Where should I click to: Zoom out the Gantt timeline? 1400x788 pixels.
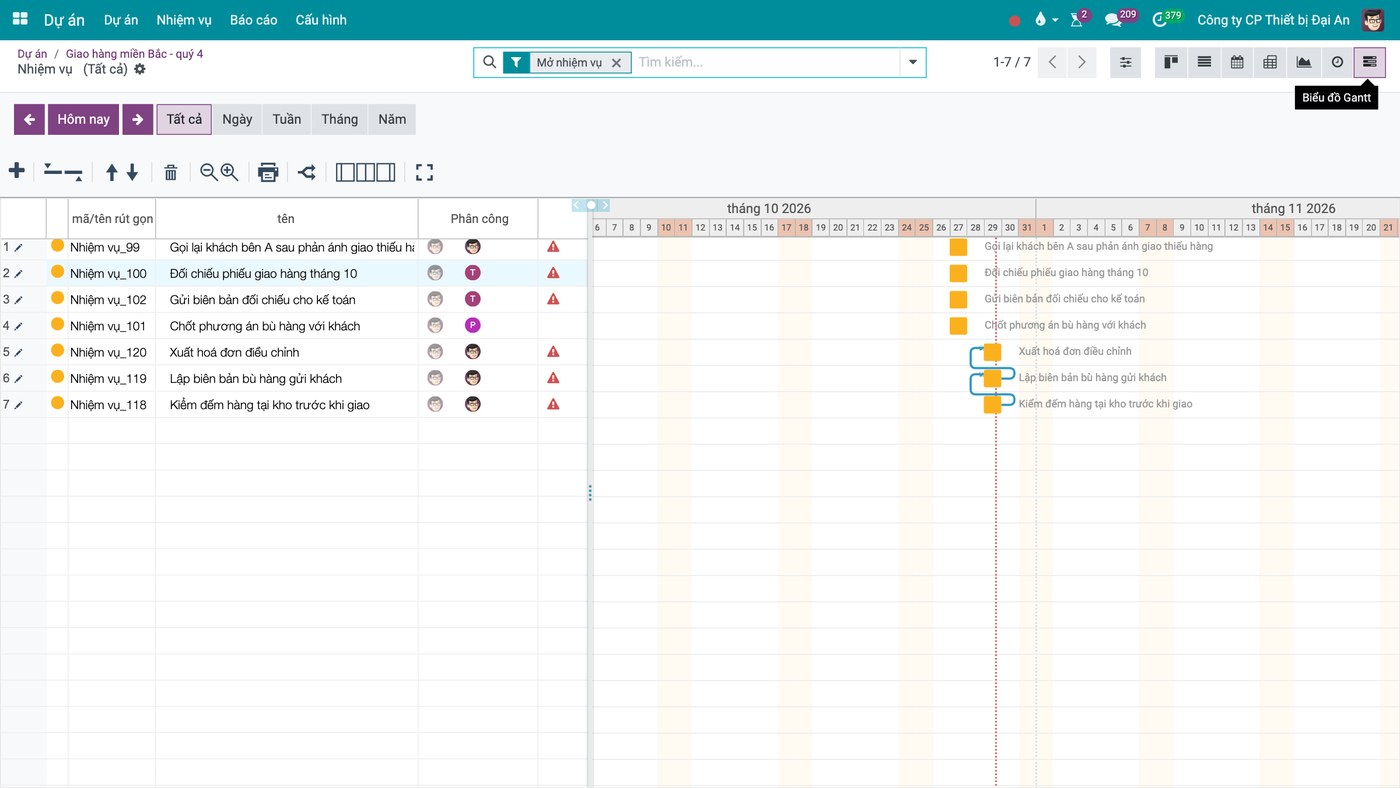coord(208,172)
